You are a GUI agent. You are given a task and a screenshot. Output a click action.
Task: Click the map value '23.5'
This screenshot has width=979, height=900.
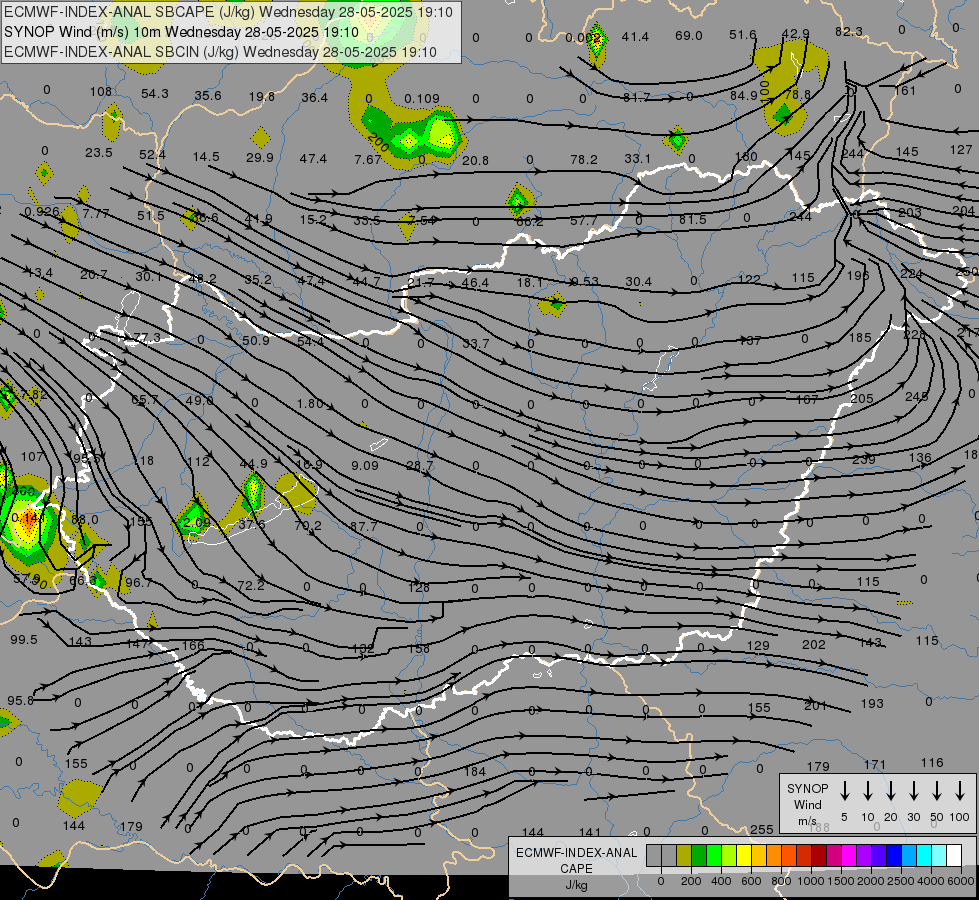[x=99, y=152]
